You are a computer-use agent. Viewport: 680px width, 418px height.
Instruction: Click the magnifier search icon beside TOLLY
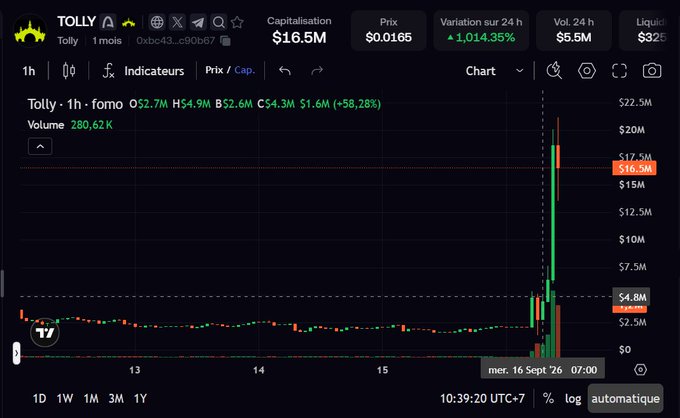(x=219, y=22)
